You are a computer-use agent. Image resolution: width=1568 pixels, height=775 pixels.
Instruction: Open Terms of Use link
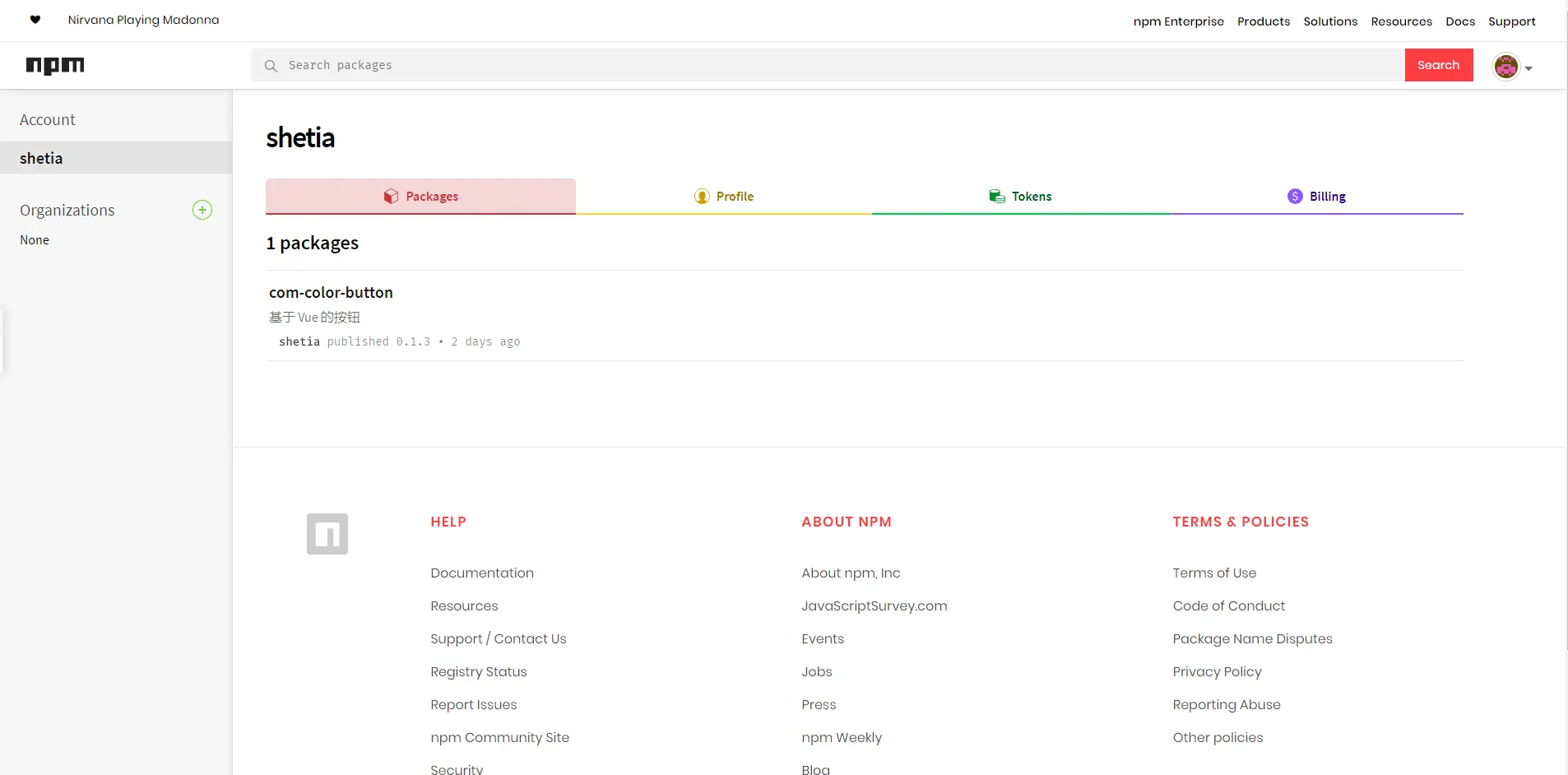pos(1214,573)
